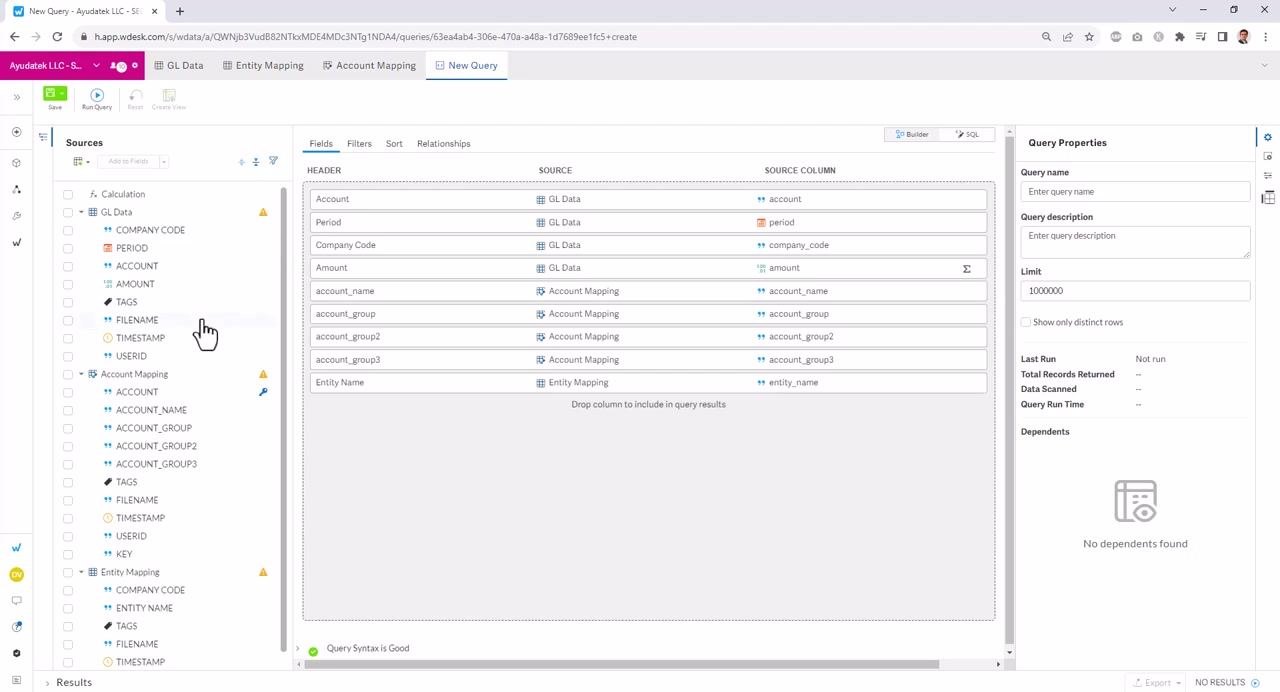1280x692 pixels.
Task: Open the table layout icon in right rail
Action: click(1268, 197)
